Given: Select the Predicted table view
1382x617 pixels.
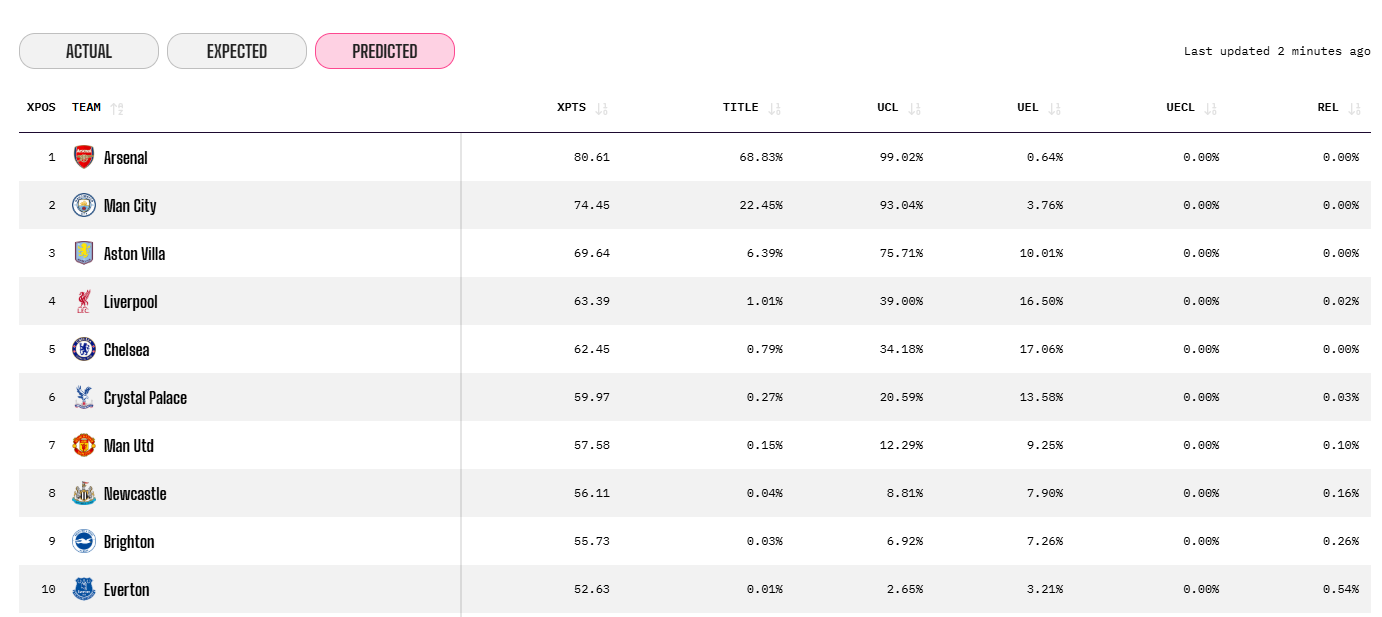Looking at the screenshot, I should click(x=385, y=51).
